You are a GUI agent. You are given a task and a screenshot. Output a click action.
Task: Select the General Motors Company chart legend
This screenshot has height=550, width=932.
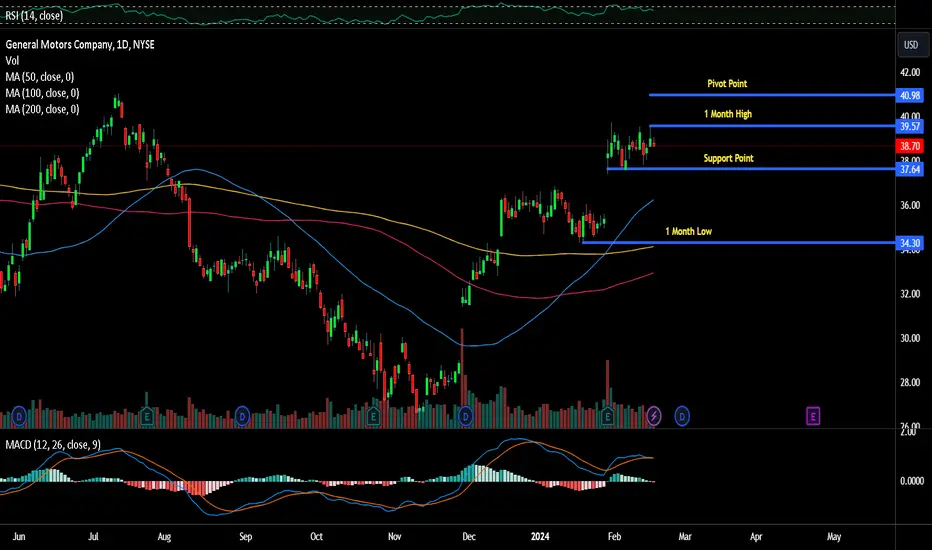(80, 45)
